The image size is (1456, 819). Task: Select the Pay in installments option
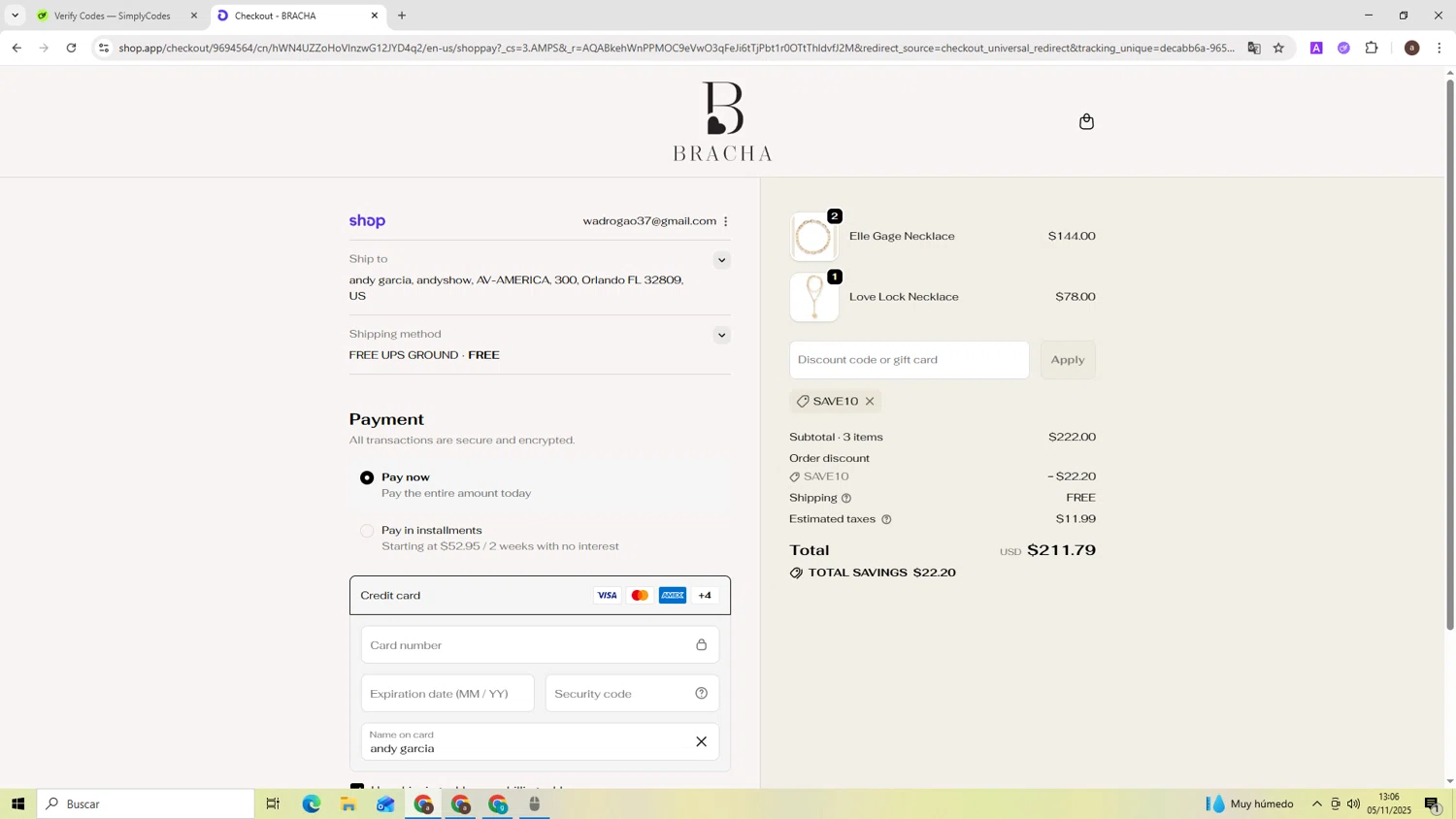pos(367,531)
